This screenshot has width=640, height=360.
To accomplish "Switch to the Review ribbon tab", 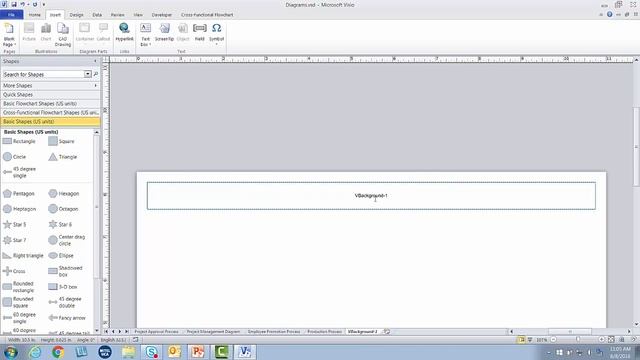I will pyautogui.click(x=118, y=15).
